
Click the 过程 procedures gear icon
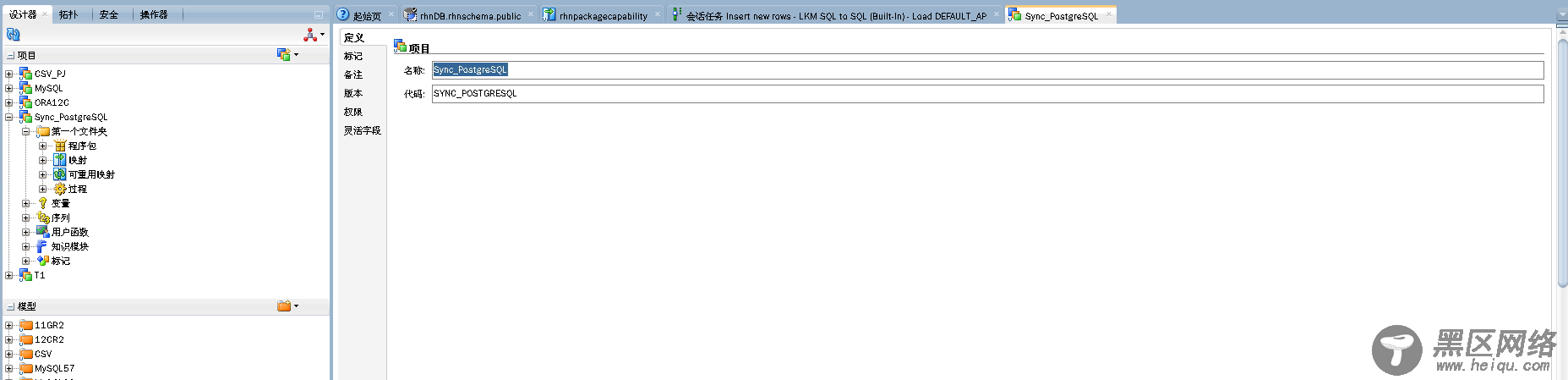click(60, 189)
